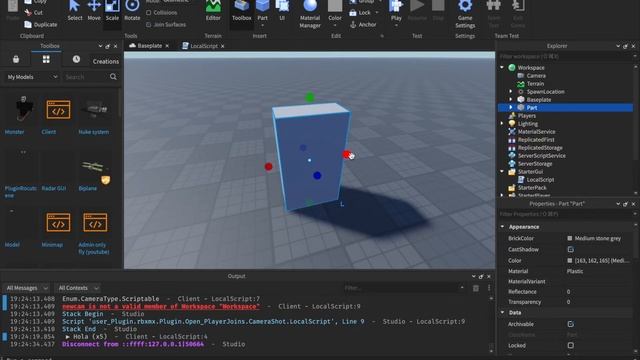Toggle the Archivable property checkbox
Image resolution: width=640 pixels, height=360 pixels.
coord(571,324)
